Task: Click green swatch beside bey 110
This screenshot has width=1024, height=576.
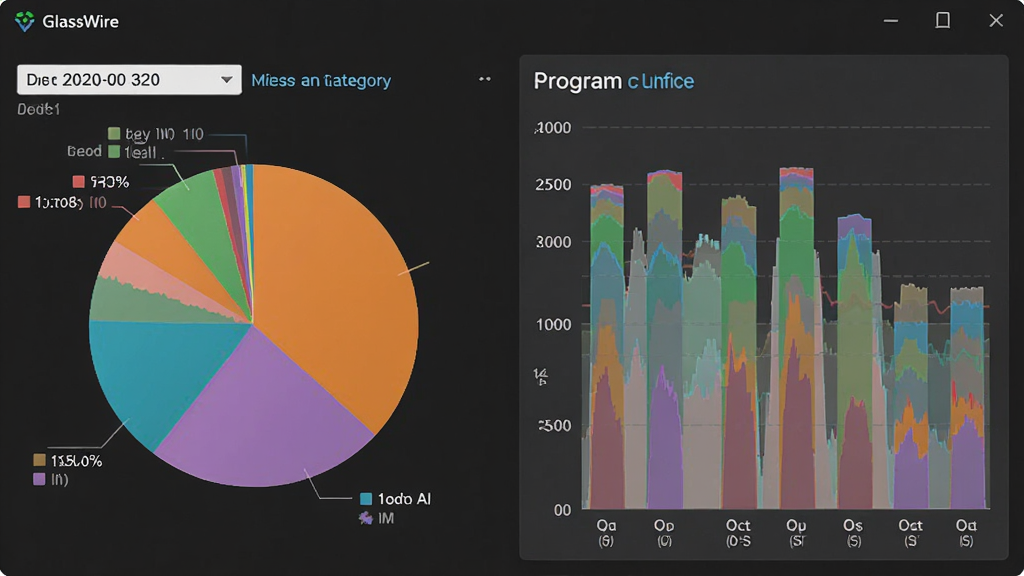Action: [x=114, y=133]
